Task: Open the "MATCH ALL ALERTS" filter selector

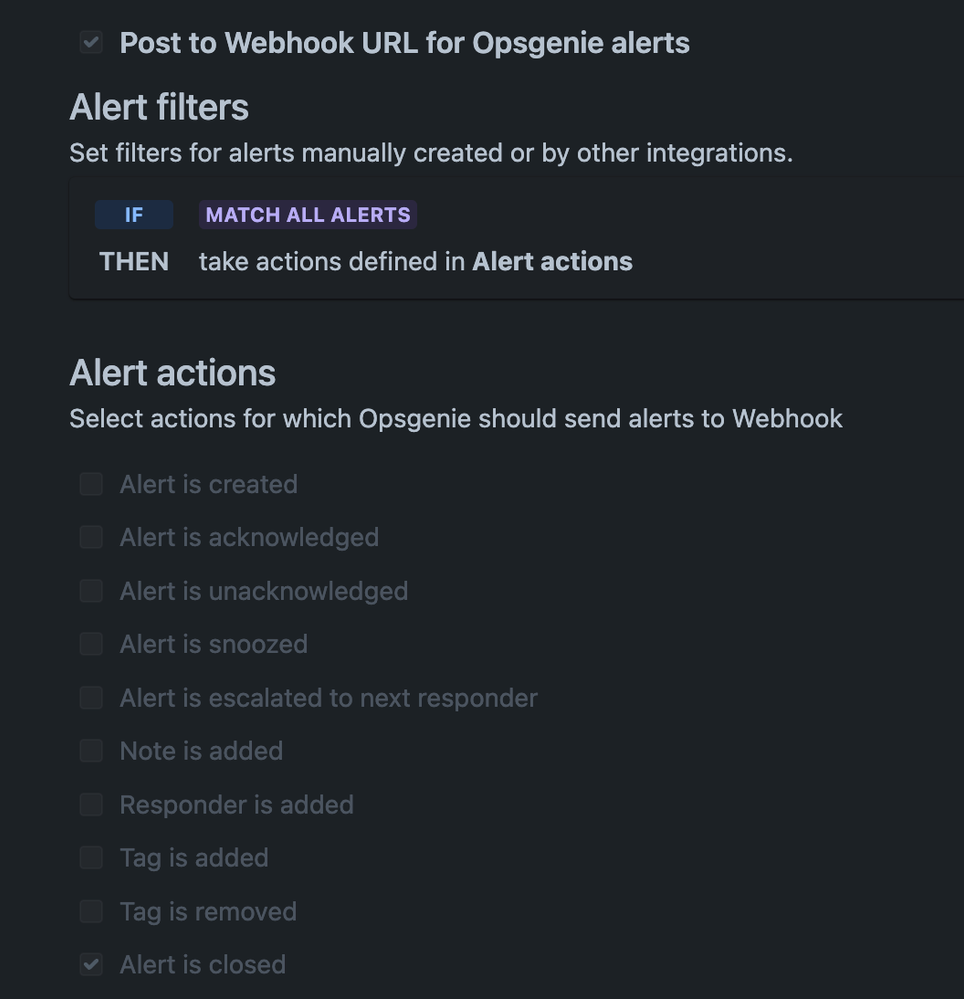Action: (x=307, y=214)
